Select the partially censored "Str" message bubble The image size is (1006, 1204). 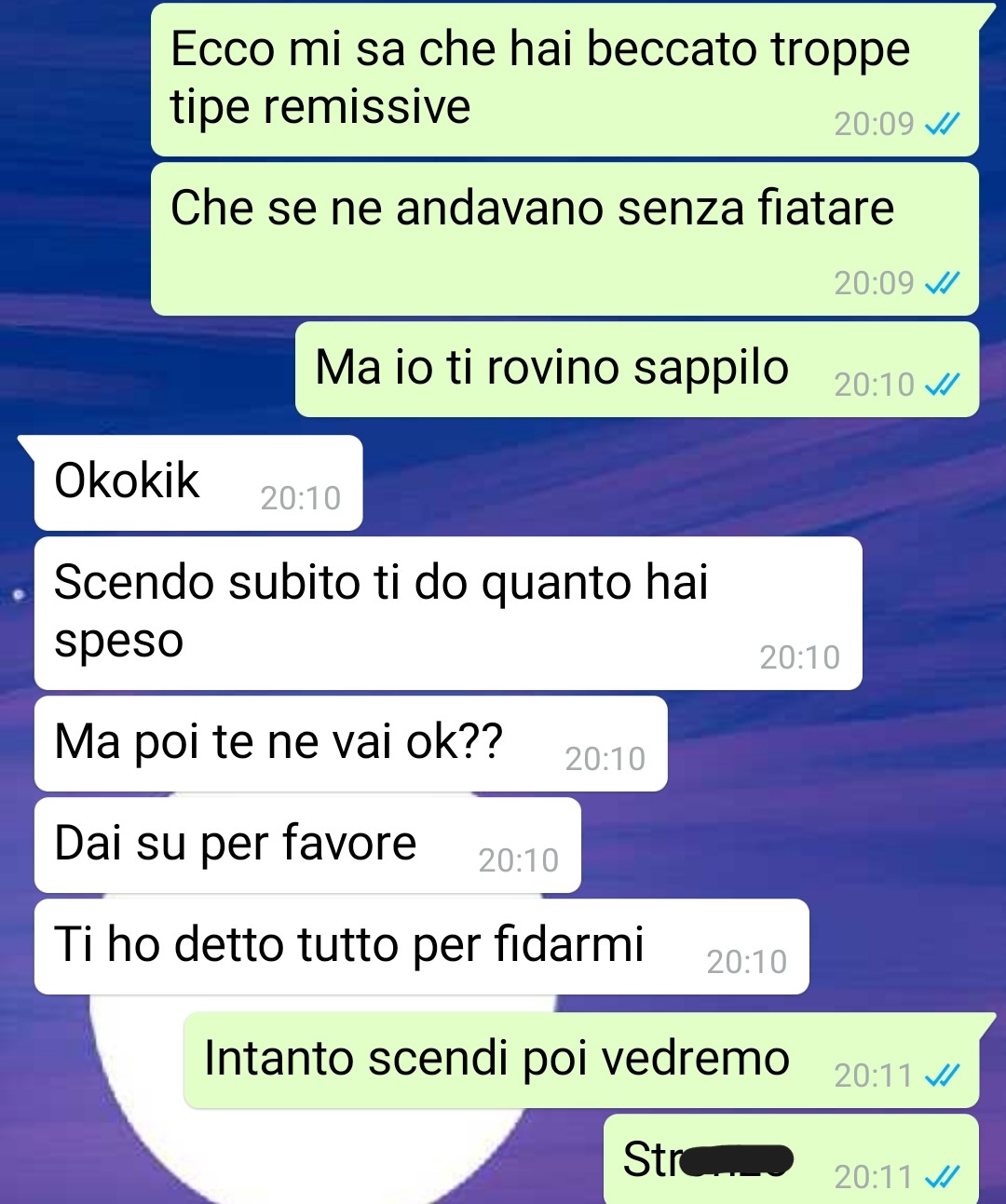[x=791, y=1159]
